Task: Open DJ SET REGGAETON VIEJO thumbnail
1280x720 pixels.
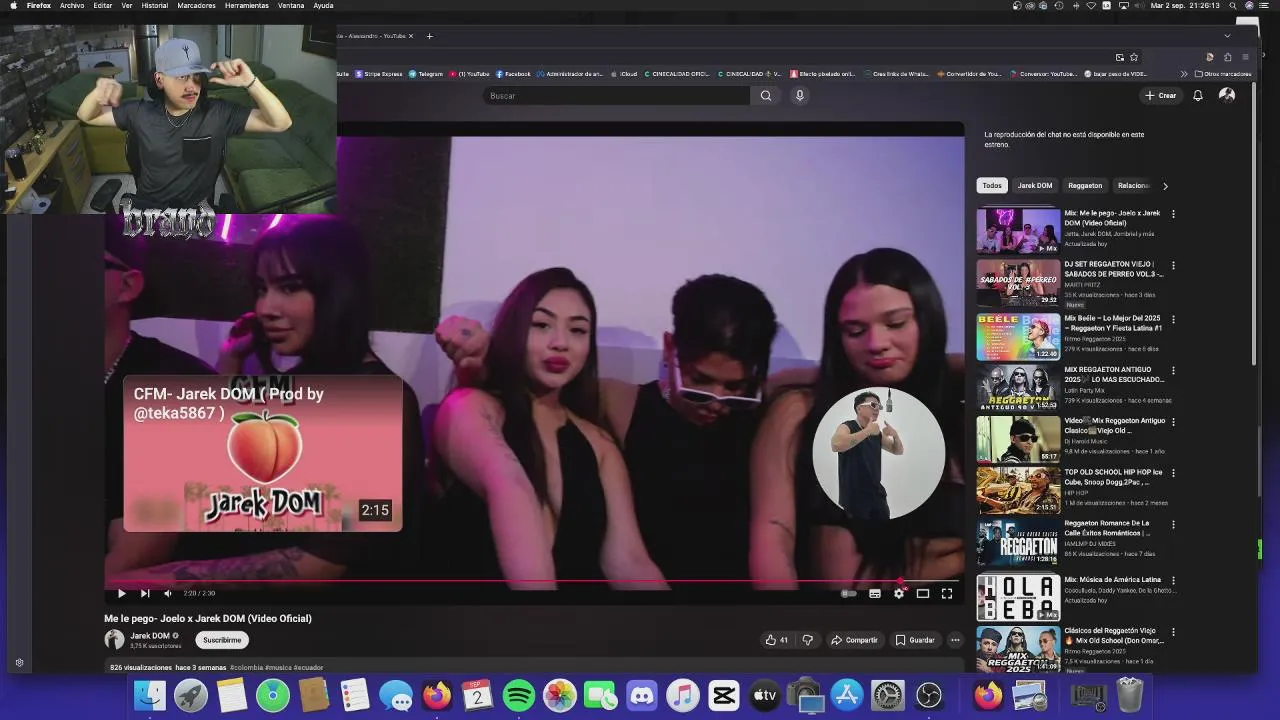Action: [1018, 283]
